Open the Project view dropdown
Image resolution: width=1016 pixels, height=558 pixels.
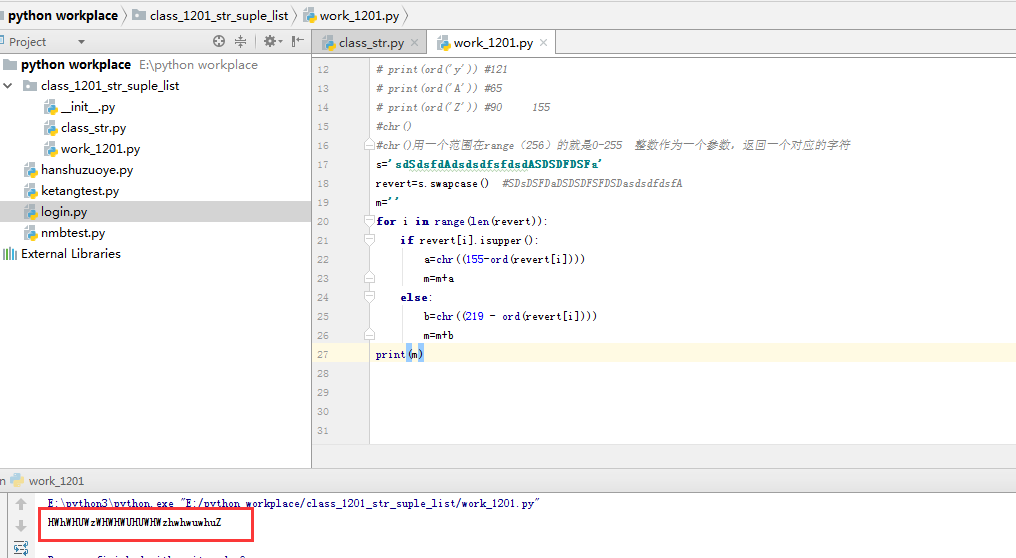[x=81, y=42]
